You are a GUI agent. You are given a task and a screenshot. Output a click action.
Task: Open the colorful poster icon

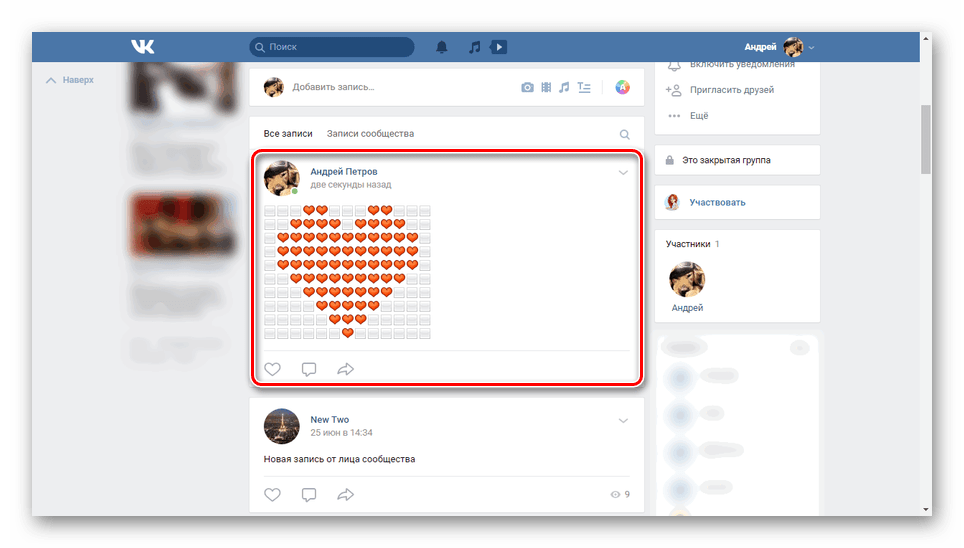click(622, 87)
